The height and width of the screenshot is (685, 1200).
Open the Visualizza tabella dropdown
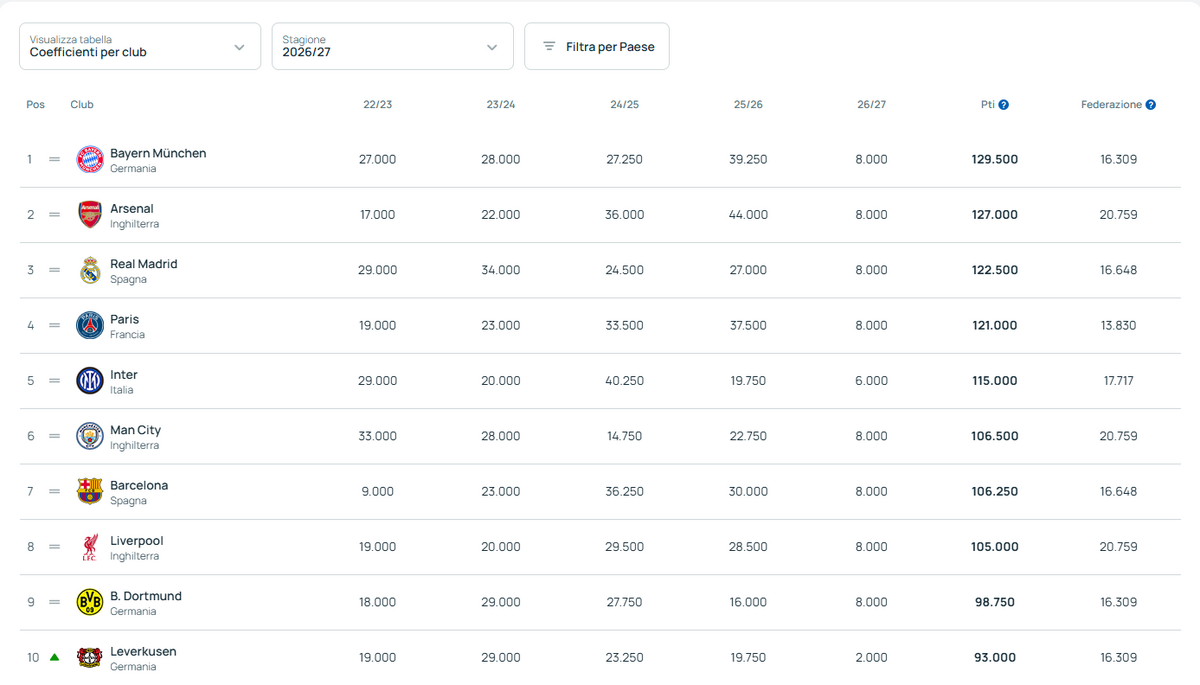pyautogui.click(x=140, y=46)
